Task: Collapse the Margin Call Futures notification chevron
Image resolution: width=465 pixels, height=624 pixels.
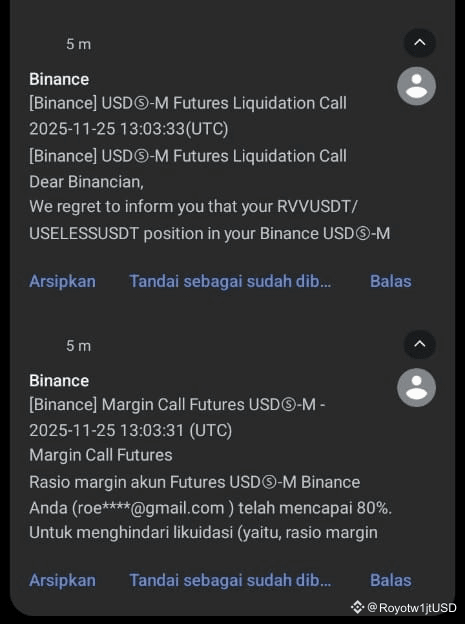Action: pos(420,344)
